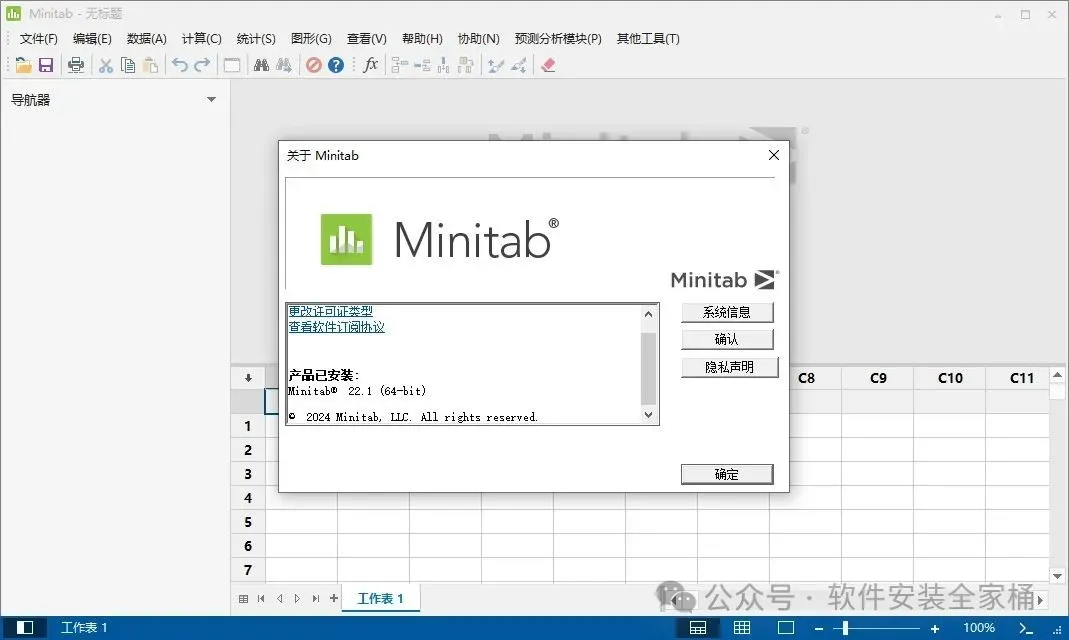Switch to output-and-worksheet split view icon

[x=698, y=628]
